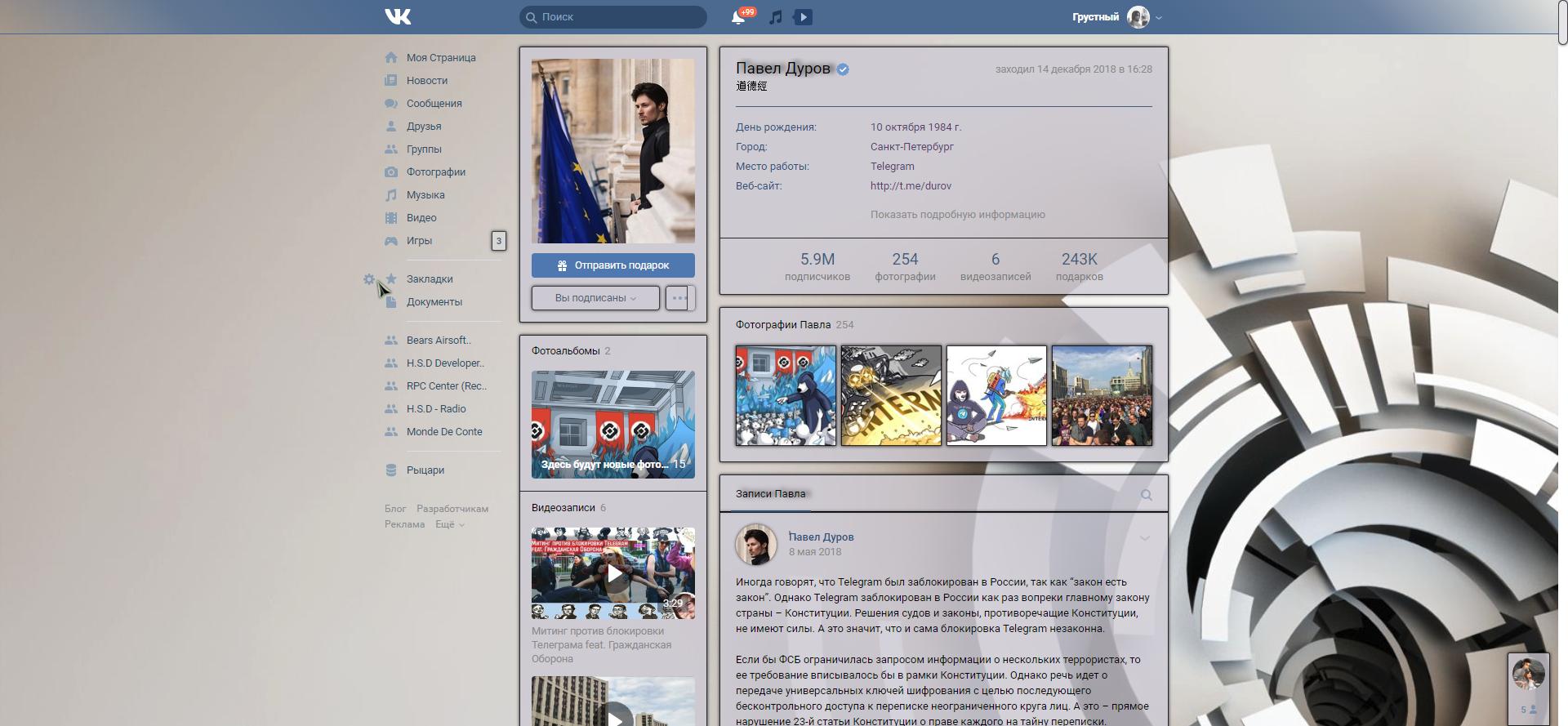
Task: Click the video play icon in header
Action: (x=803, y=17)
